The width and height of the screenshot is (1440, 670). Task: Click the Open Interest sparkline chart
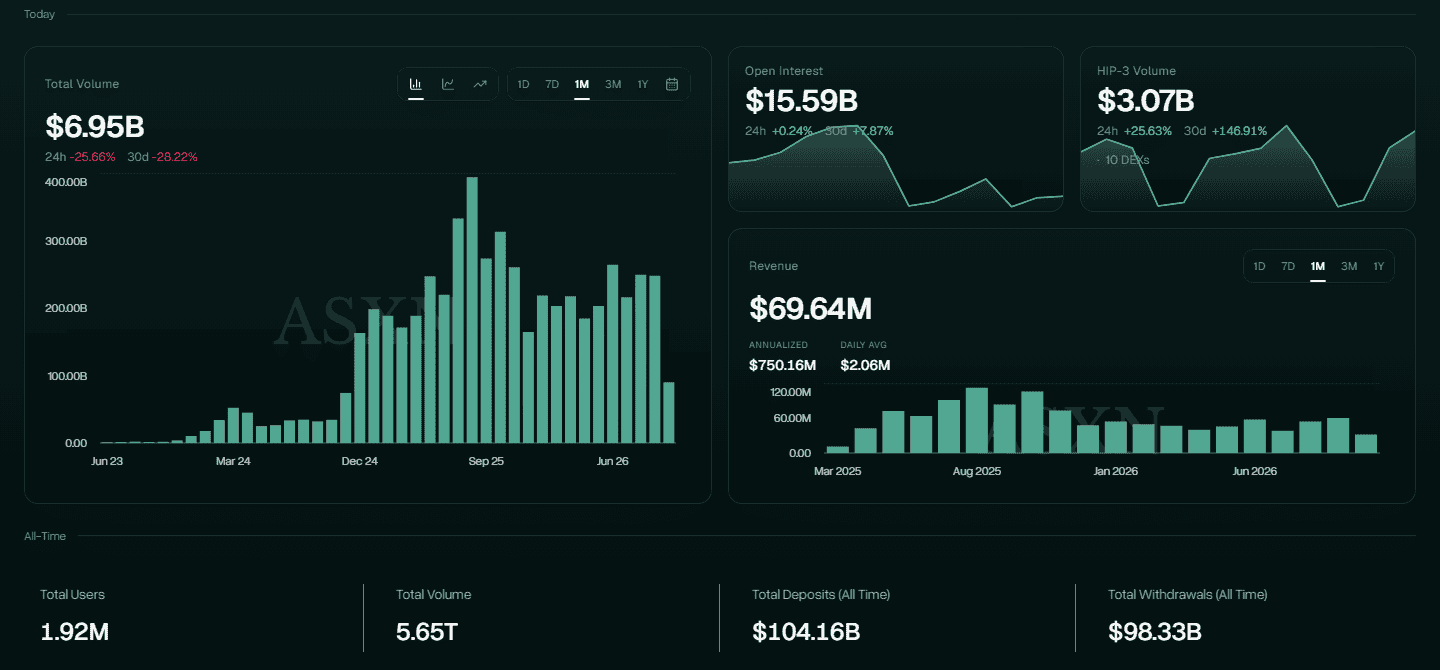click(895, 168)
